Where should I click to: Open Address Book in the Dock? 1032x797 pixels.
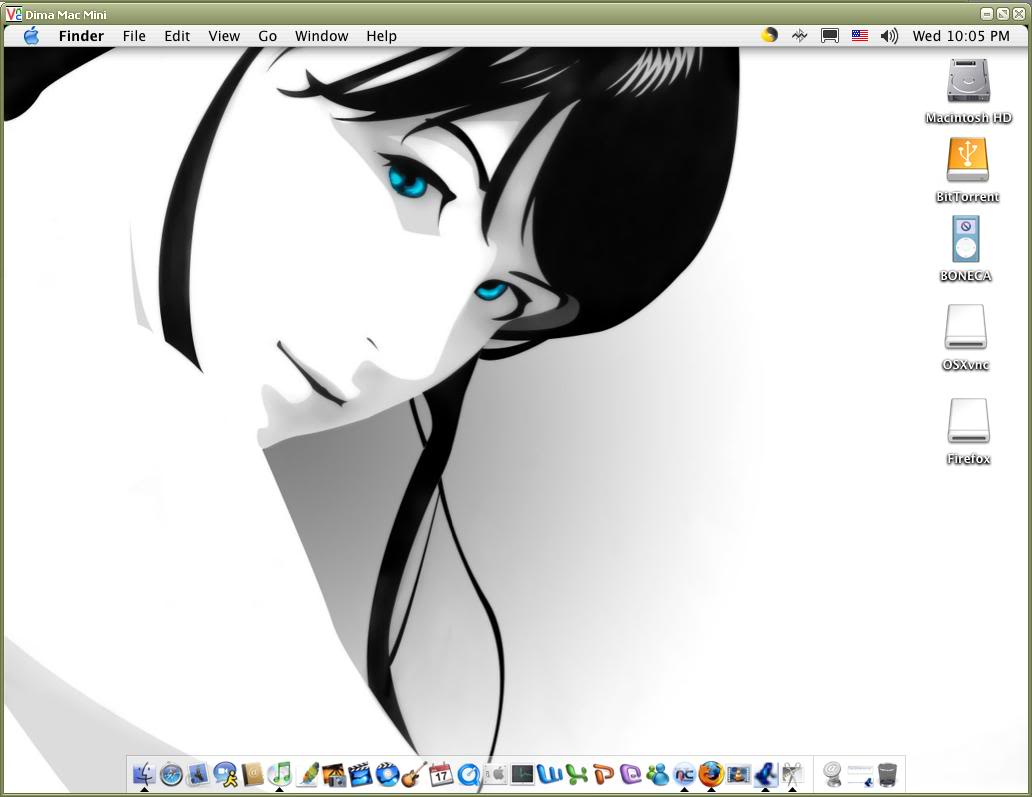click(x=252, y=774)
